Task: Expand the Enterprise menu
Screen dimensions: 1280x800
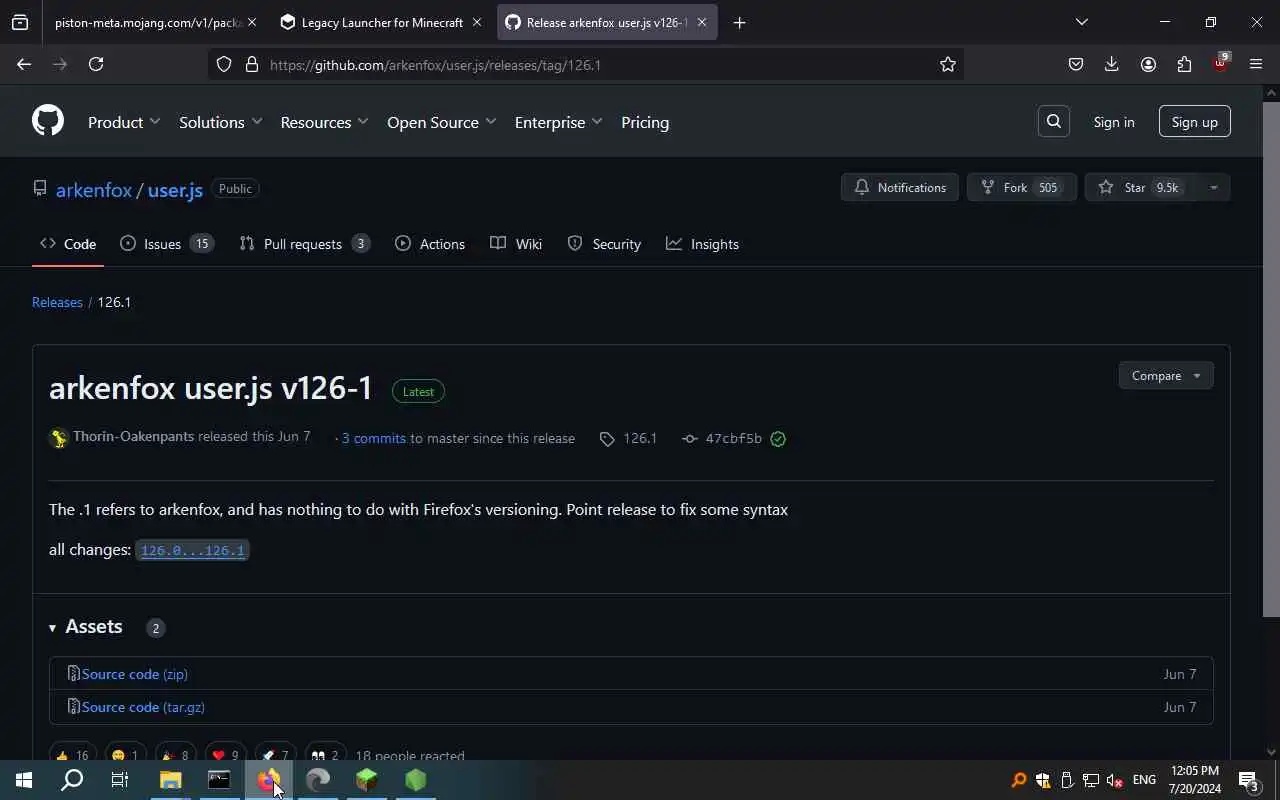Action: tap(559, 122)
